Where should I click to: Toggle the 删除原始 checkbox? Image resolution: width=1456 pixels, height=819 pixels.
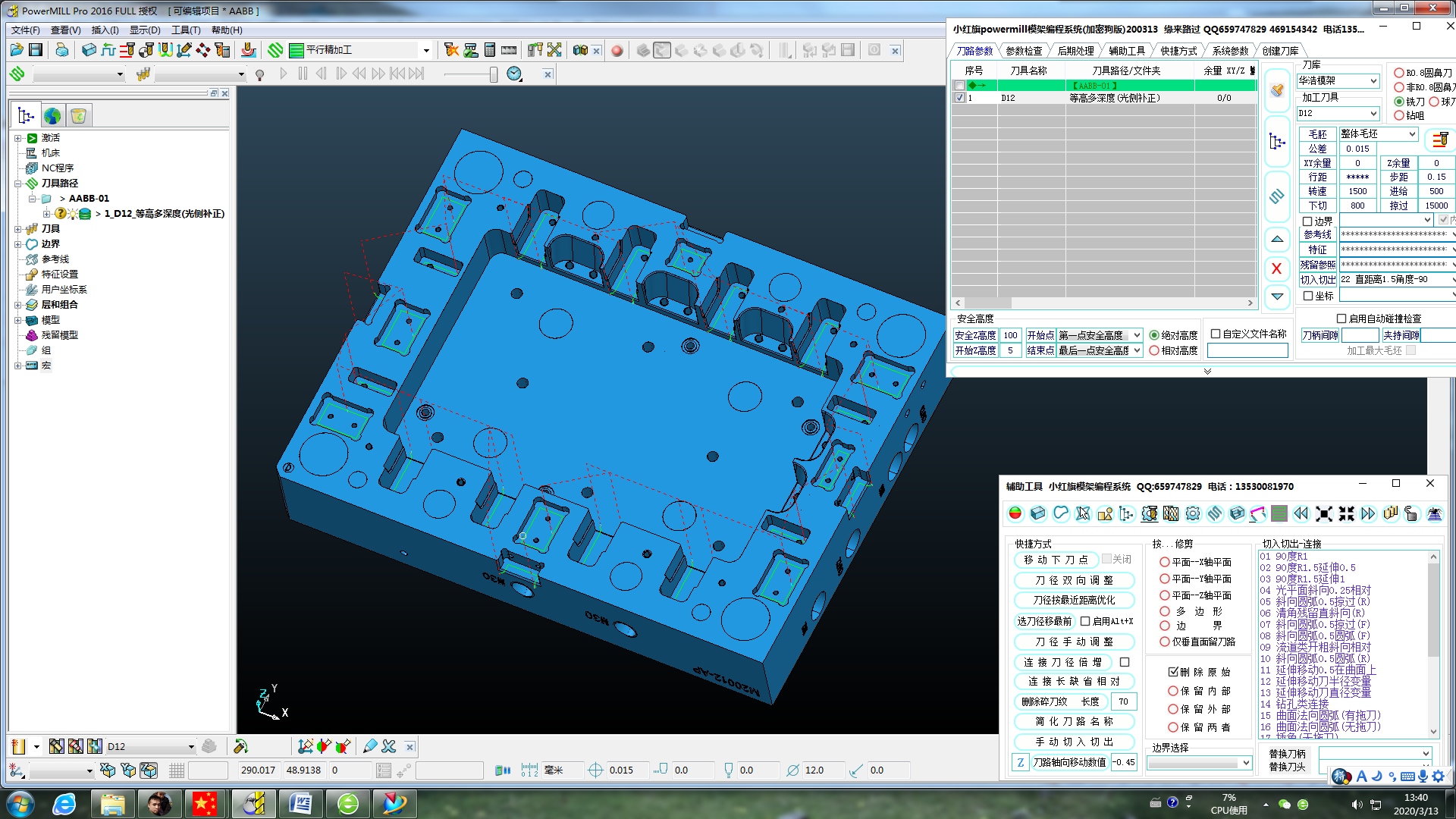pos(1173,672)
